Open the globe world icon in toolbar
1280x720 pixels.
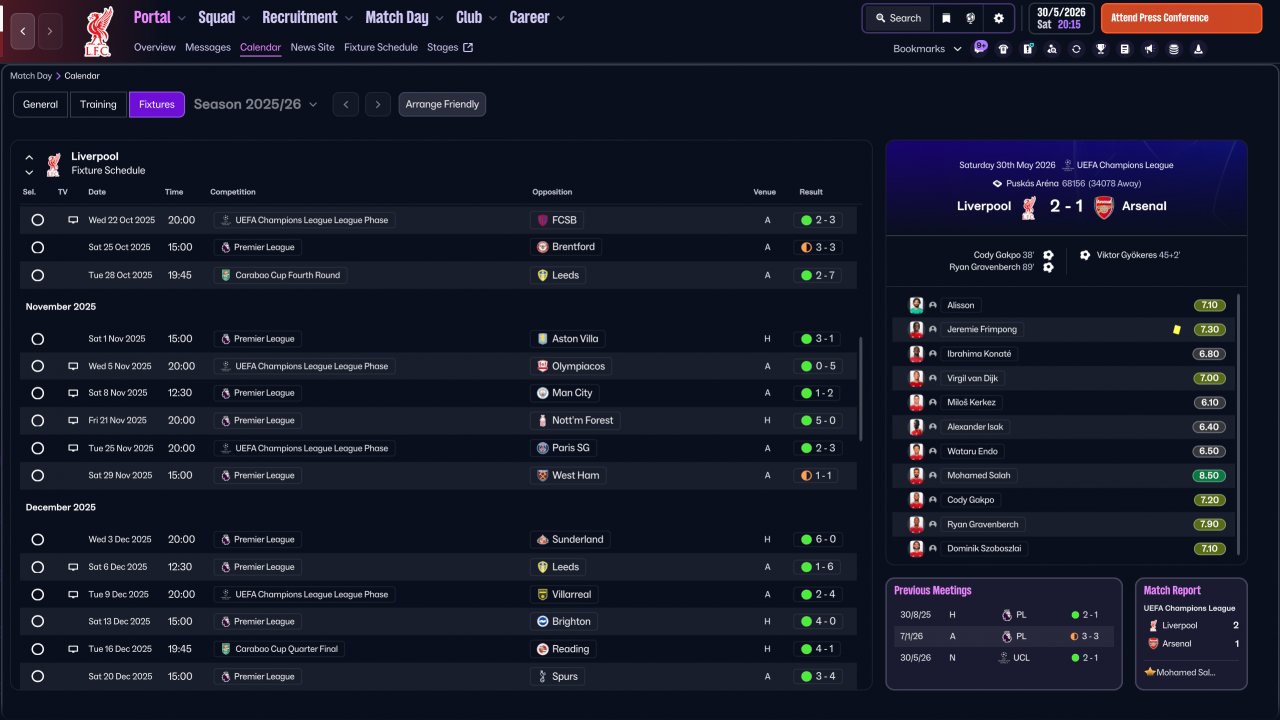click(971, 18)
